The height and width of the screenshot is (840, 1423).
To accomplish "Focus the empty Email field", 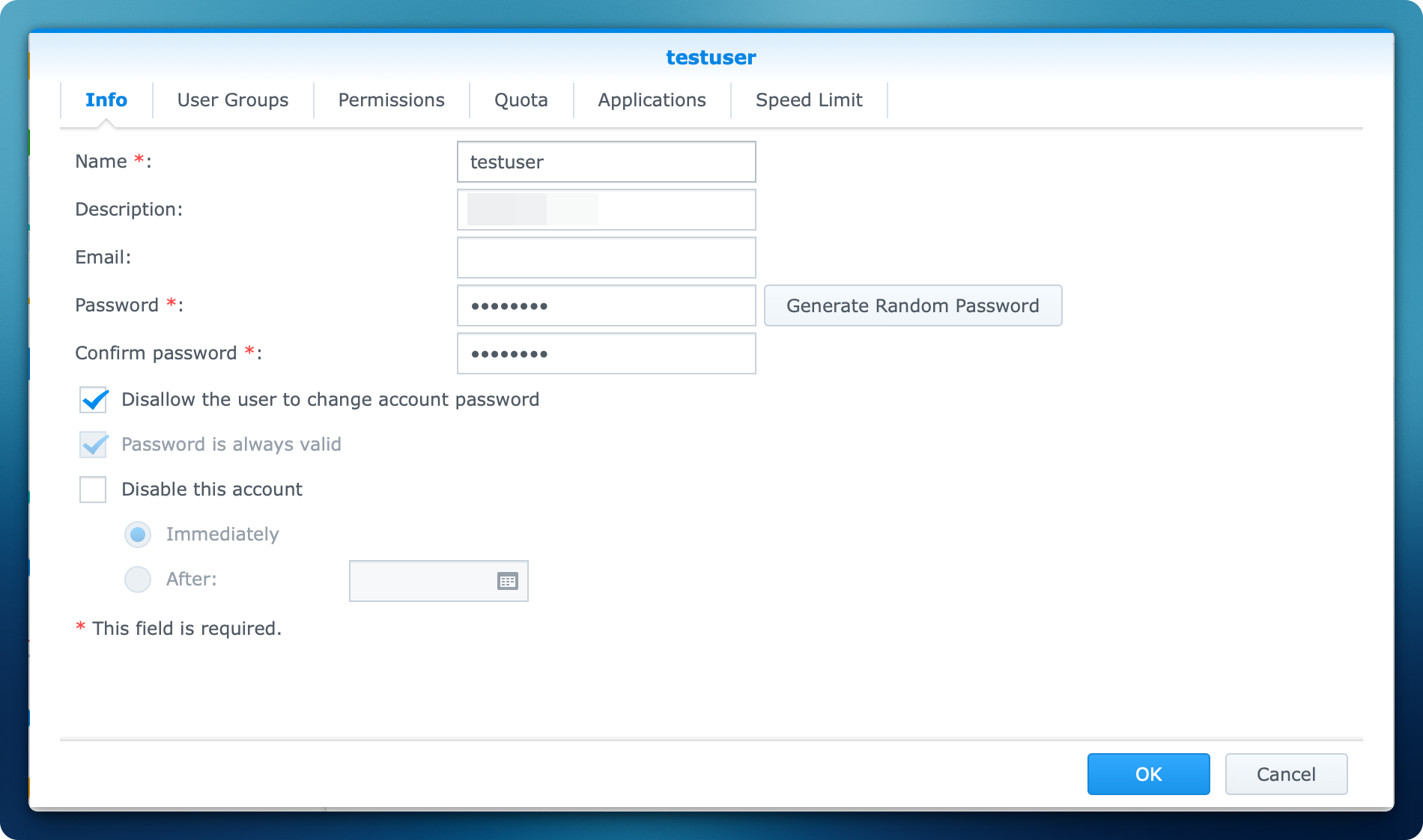I will pos(606,258).
